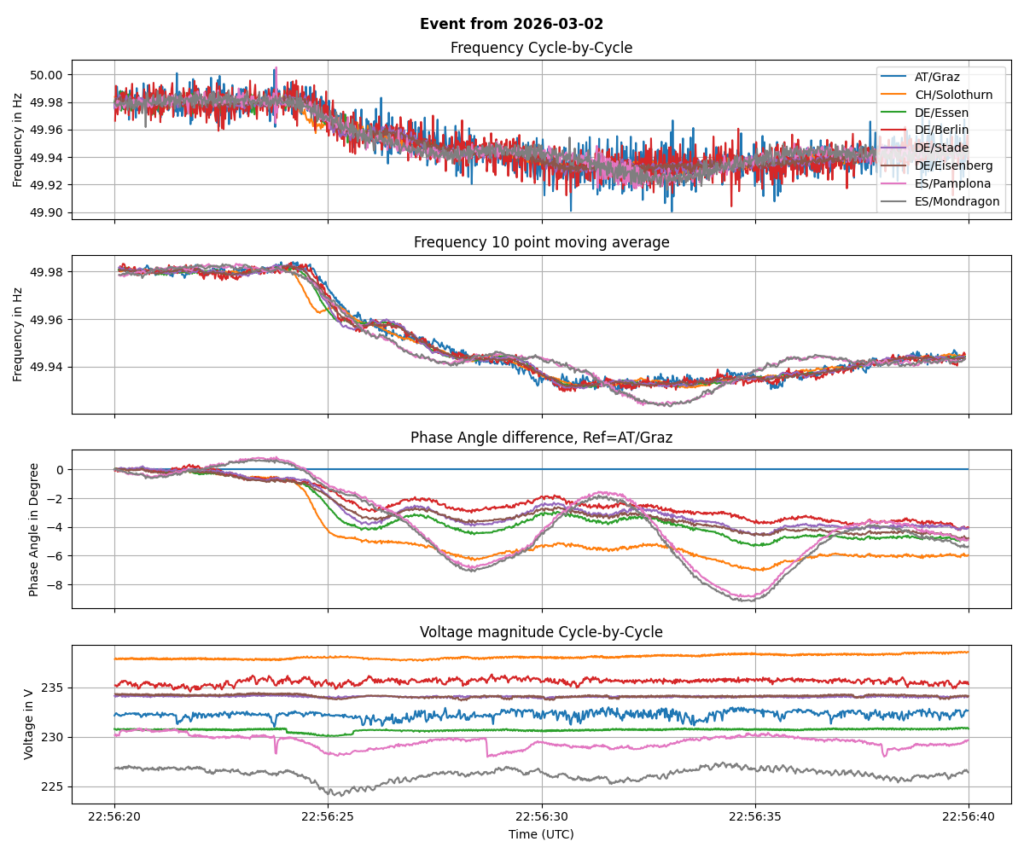Click the gray line swatch for ES/Mondragon
The width and height of the screenshot is (1024, 853).
[x=893, y=201]
